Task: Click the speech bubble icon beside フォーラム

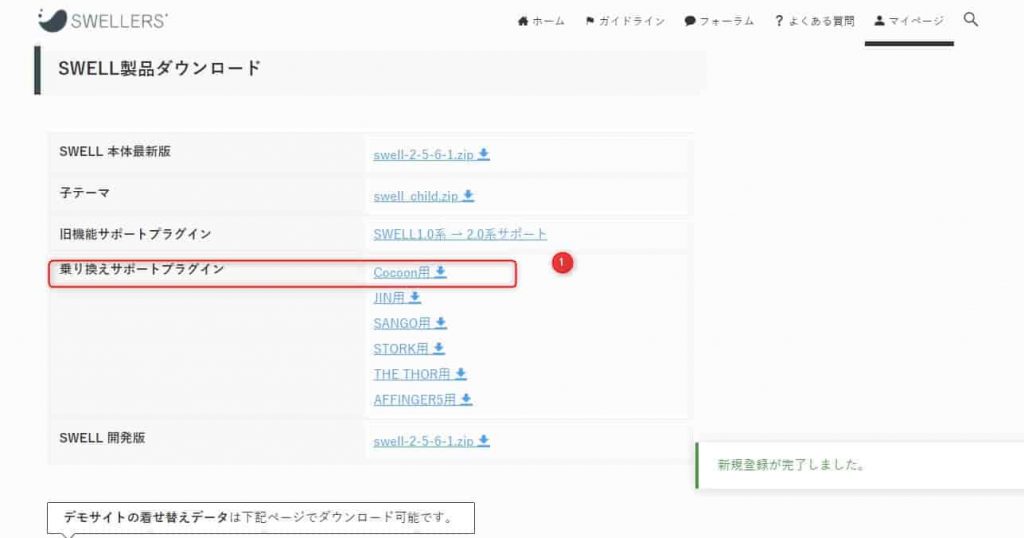Action: [x=690, y=21]
